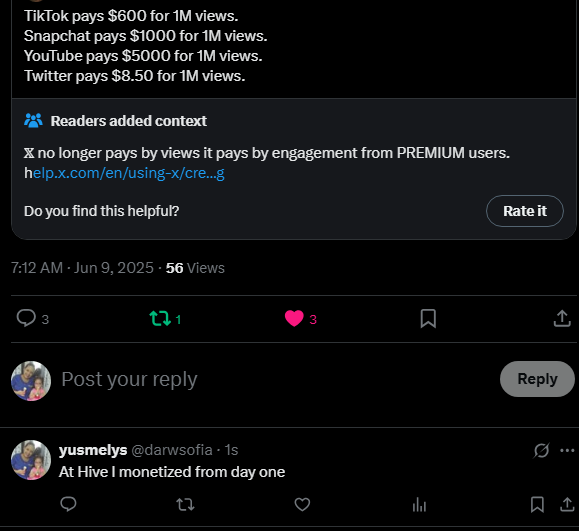The image size is (579, 531).
Task: Open the help.x.com community note link
Action: click(124, 173)
